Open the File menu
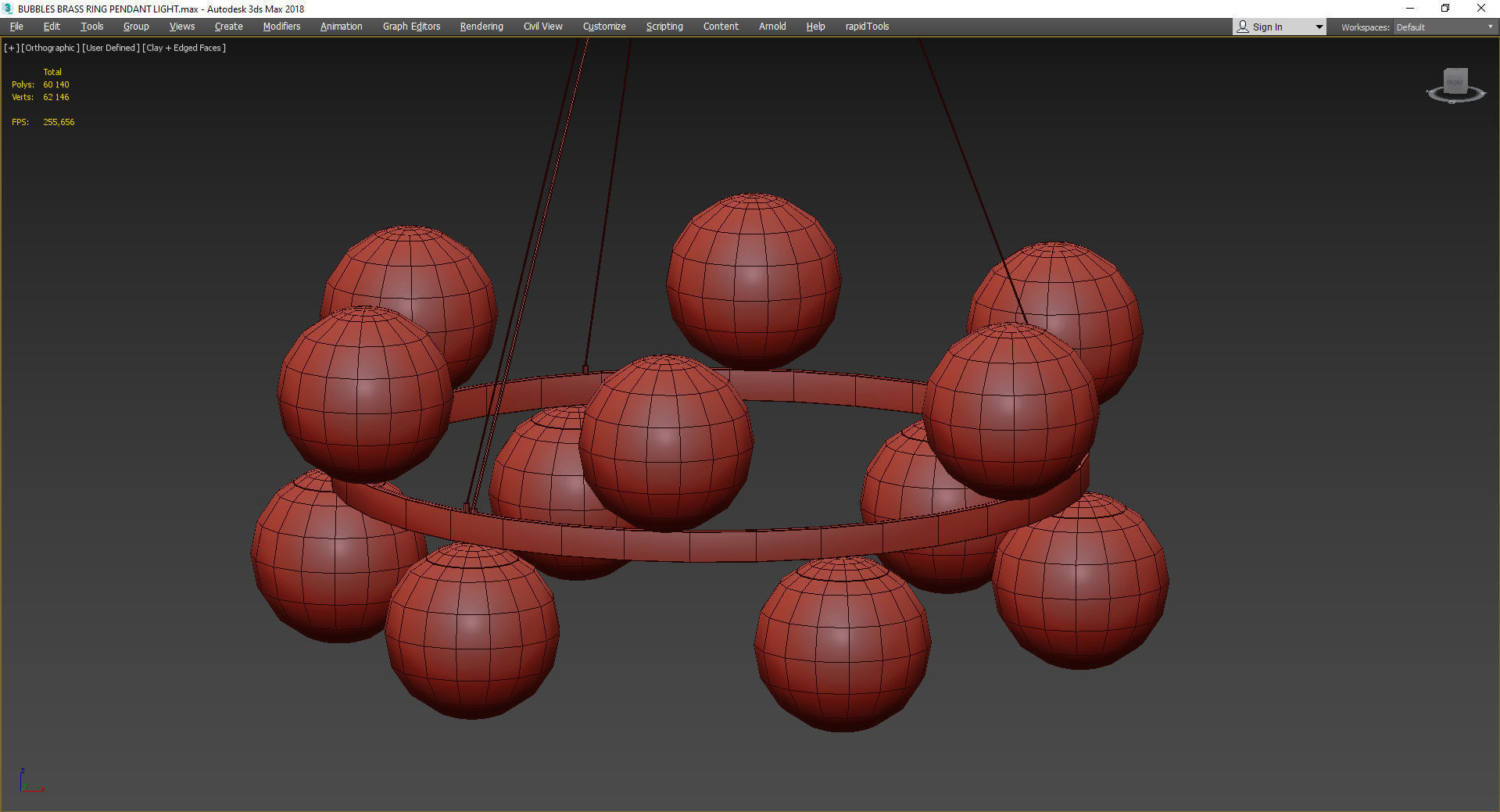This screenshot has width=1500, height=812. (16, 27)
